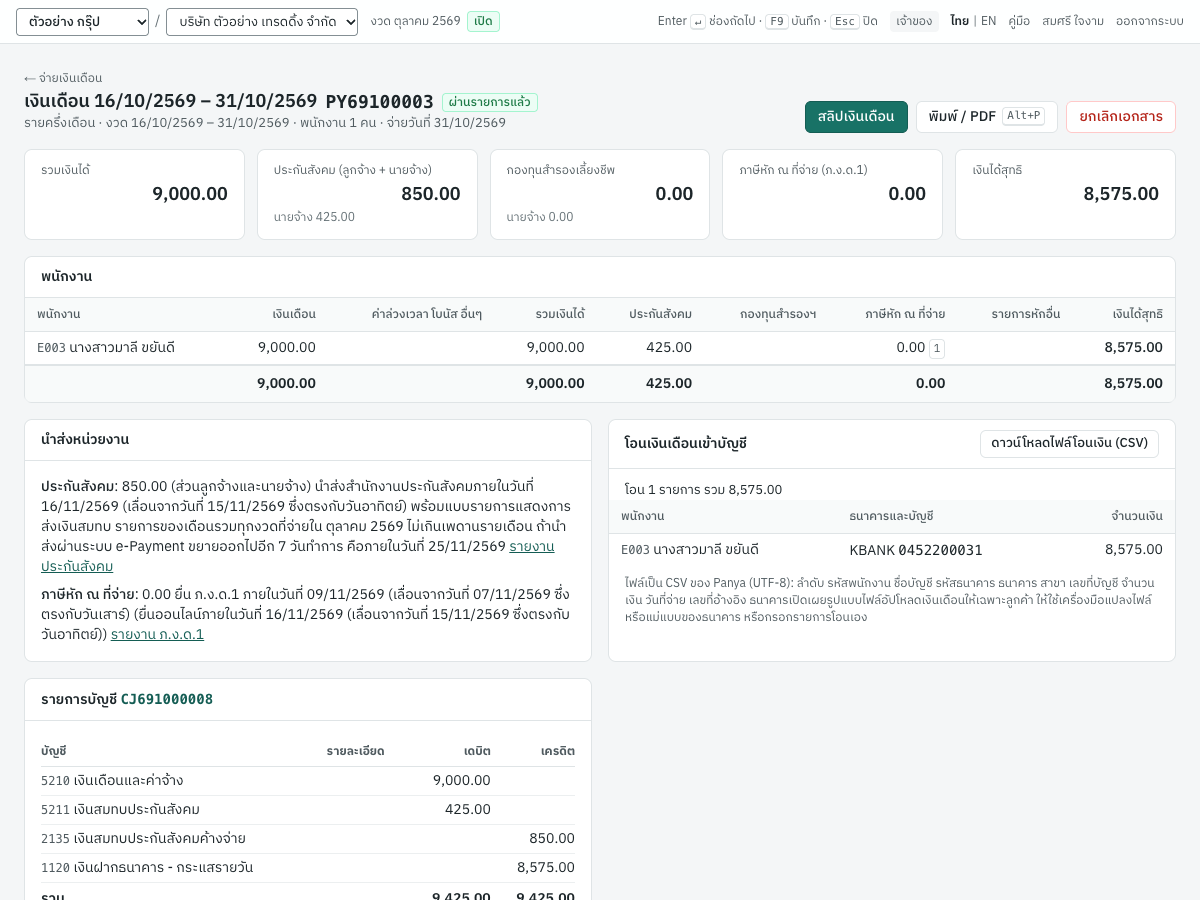Select E003 นางสาวมาลี ขยันดี in the bank transfer table

point(690,550)
